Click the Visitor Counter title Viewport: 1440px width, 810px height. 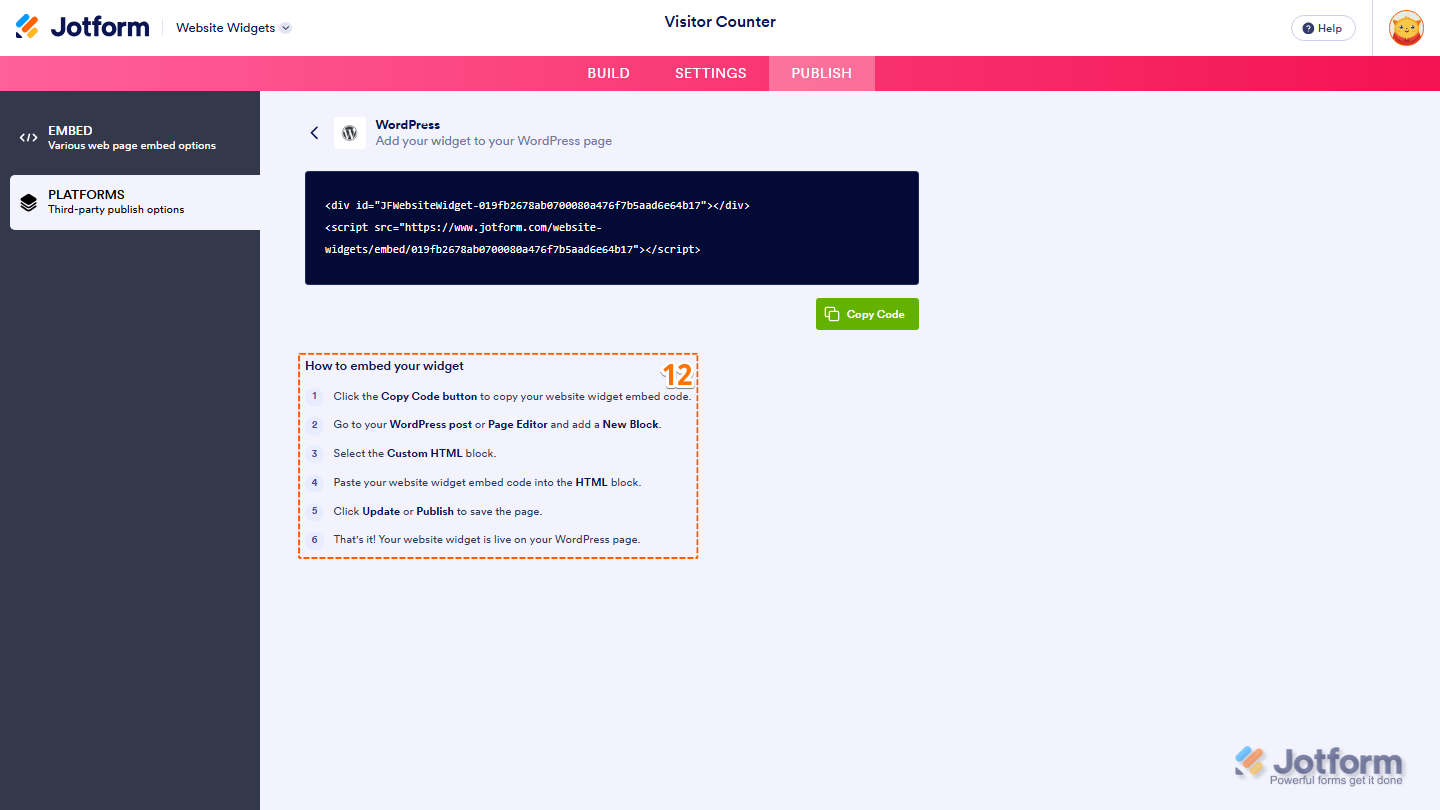(720, 22)
